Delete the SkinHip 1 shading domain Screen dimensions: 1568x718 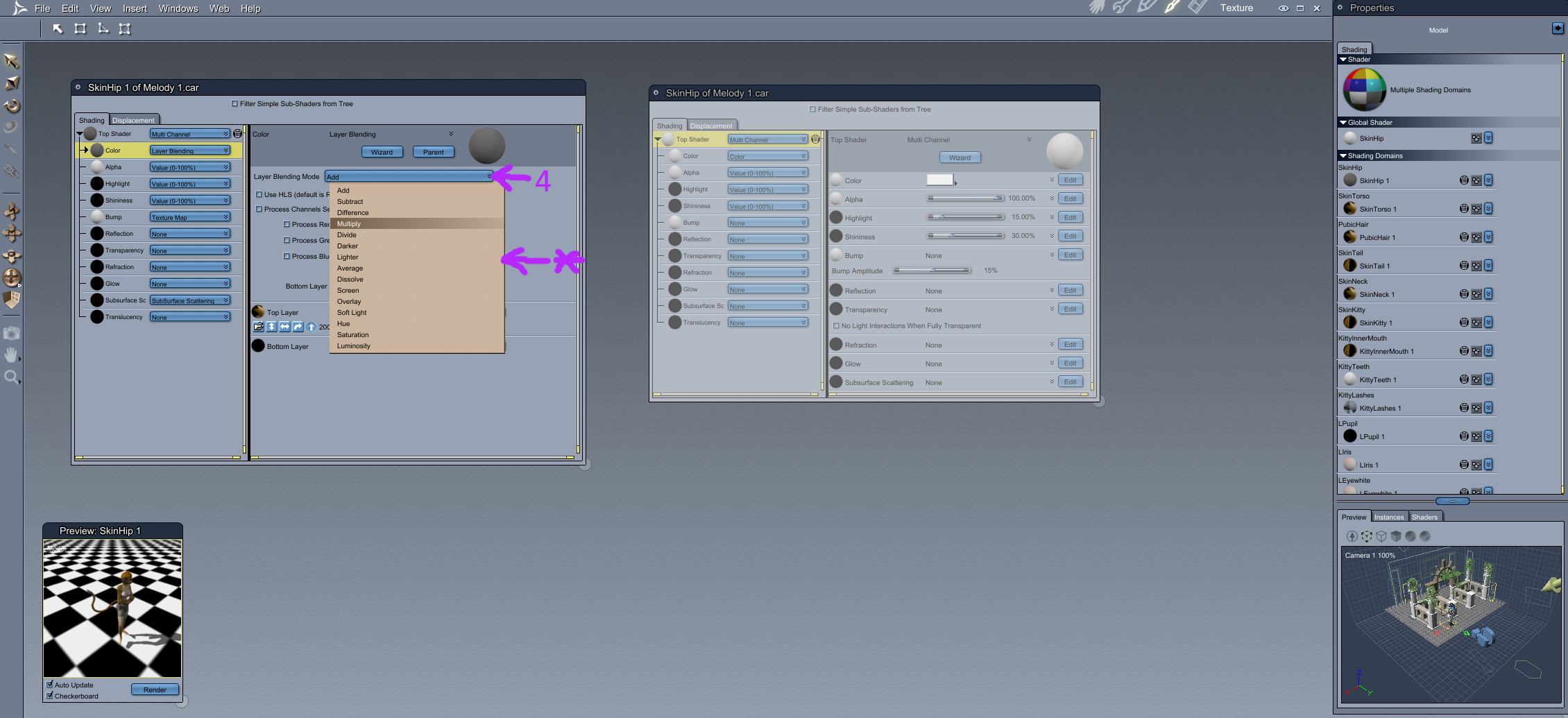(x=1463, y=180)
